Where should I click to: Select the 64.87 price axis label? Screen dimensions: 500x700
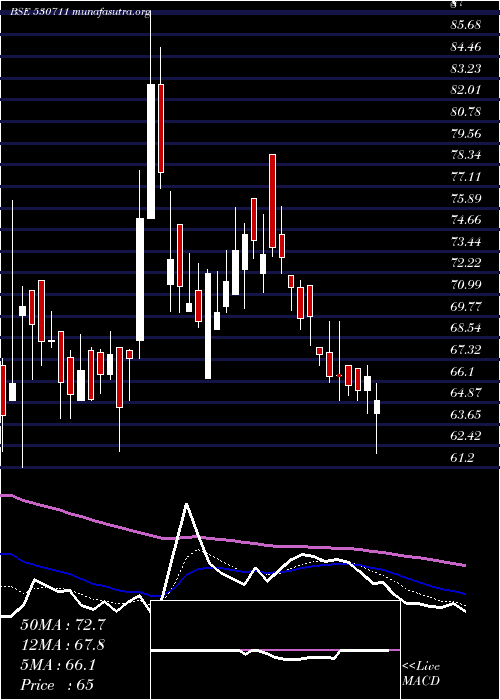pyautogui.click(x=466, y=393)
